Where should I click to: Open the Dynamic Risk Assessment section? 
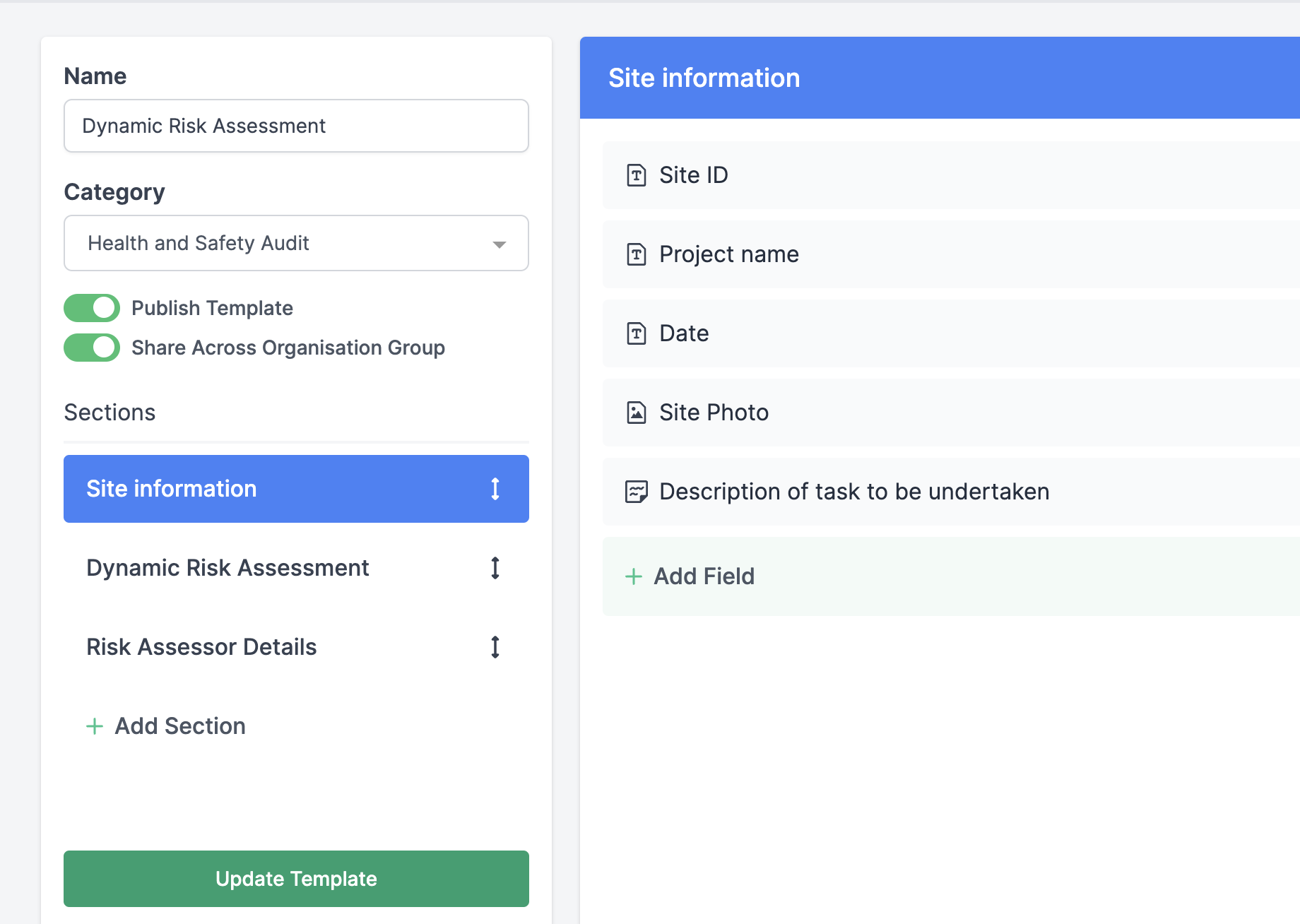(227, 568)
